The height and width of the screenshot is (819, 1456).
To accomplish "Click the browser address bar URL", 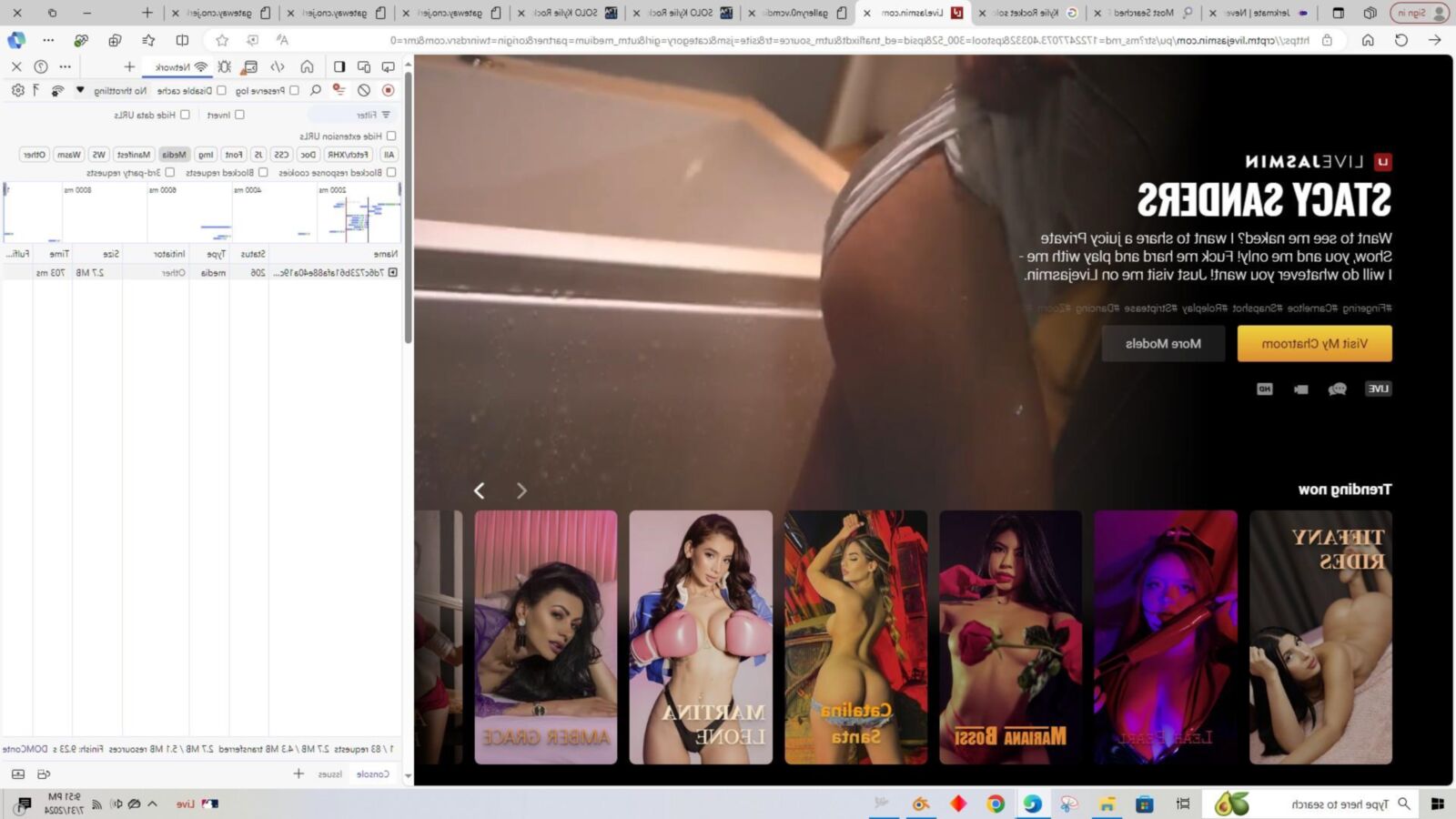I will [x=851, y=40].
